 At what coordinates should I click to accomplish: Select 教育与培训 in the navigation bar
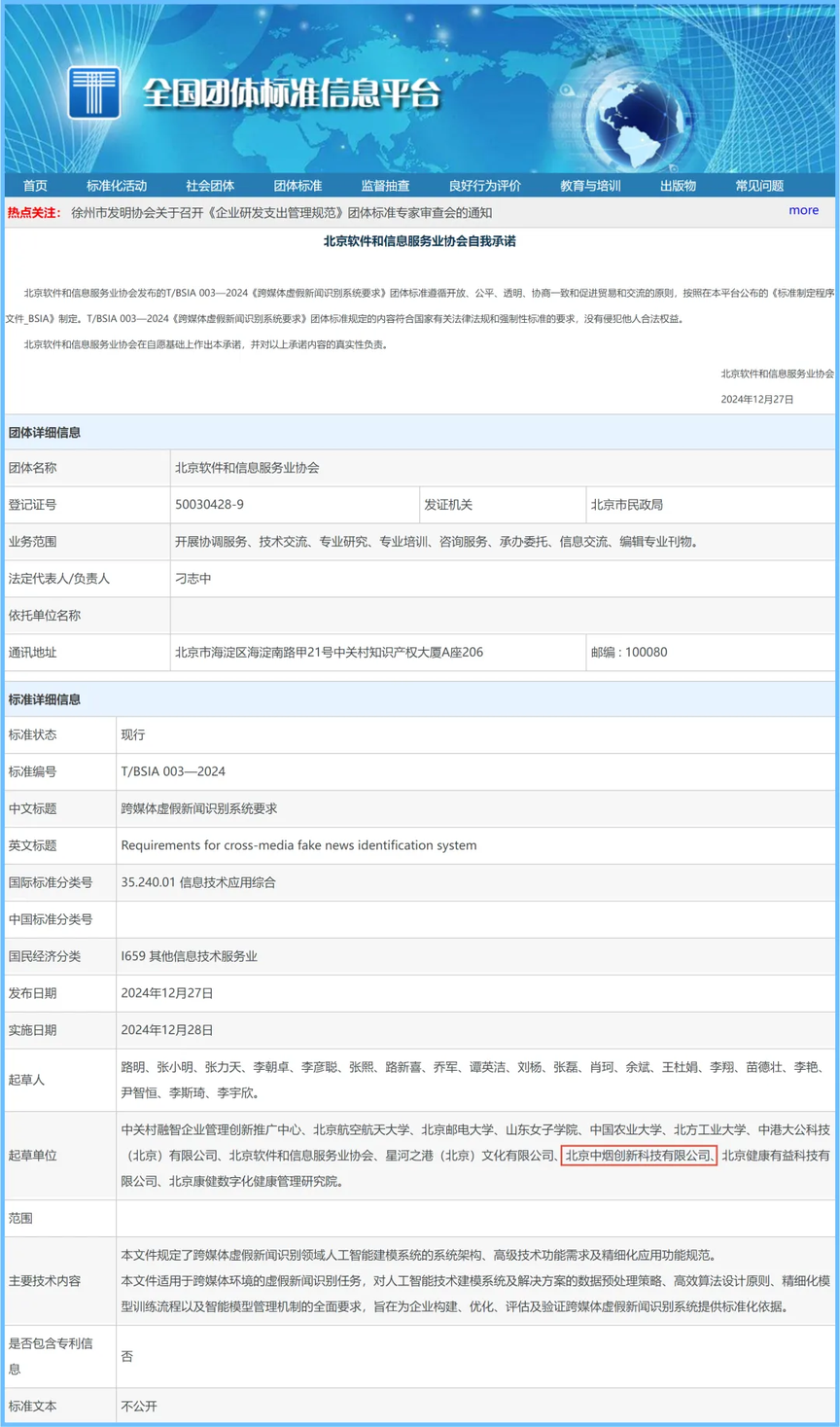[x=590, y=186]
